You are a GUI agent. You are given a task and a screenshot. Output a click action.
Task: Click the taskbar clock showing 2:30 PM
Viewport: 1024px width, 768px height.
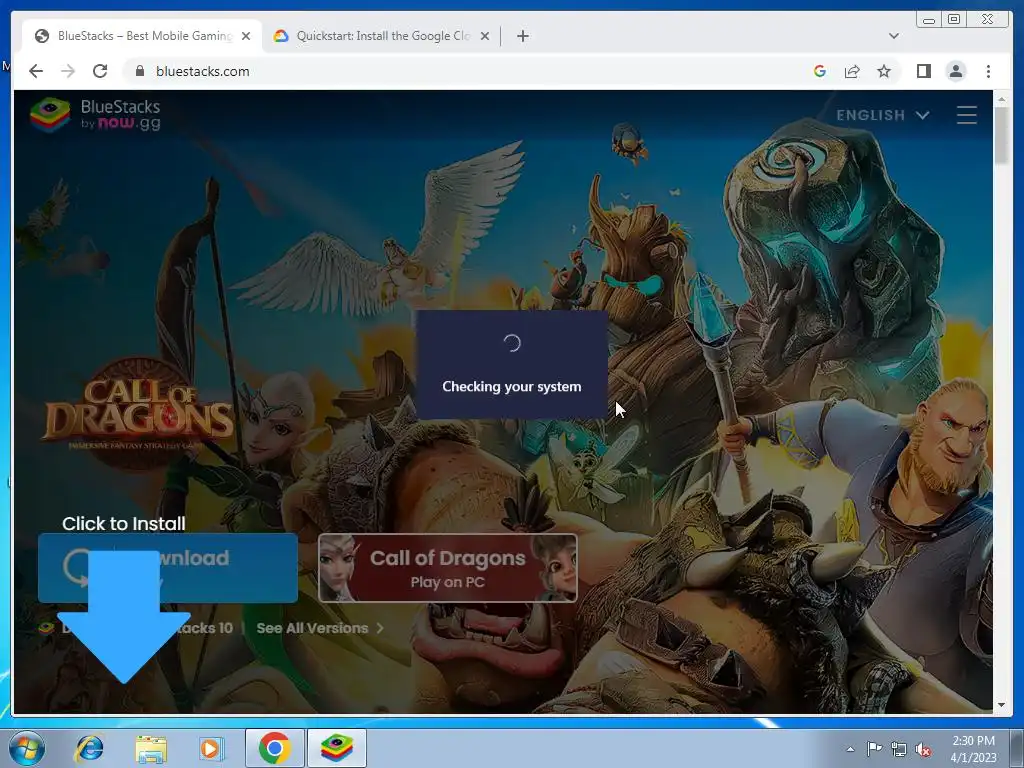973,749
